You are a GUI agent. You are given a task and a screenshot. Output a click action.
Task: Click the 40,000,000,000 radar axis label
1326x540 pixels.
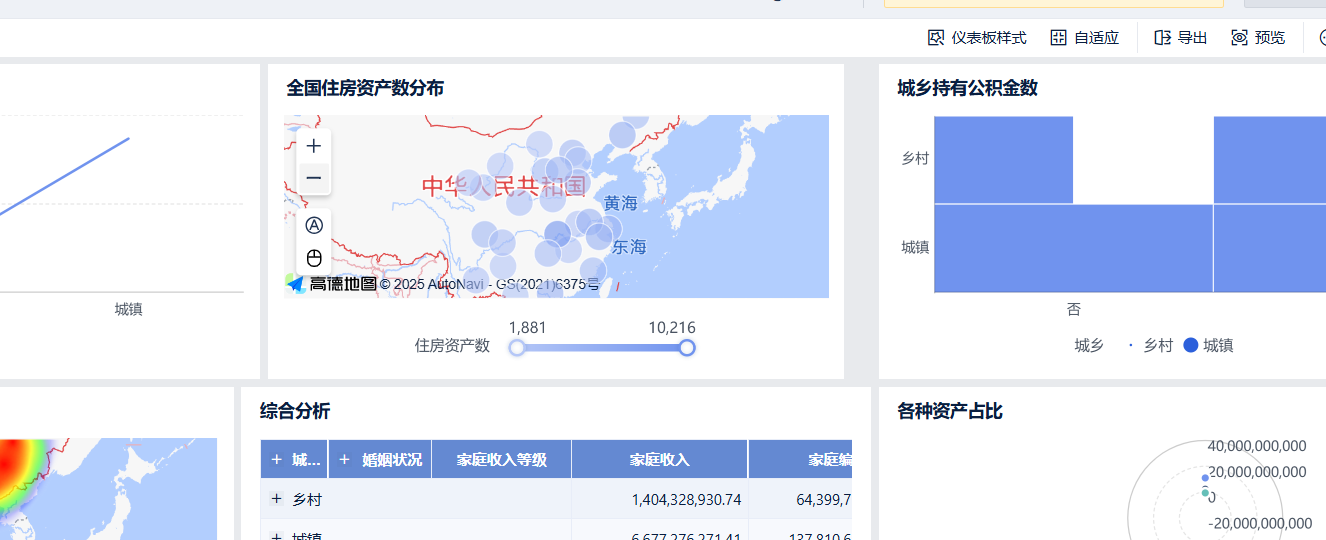click(x=1257, y=446)
